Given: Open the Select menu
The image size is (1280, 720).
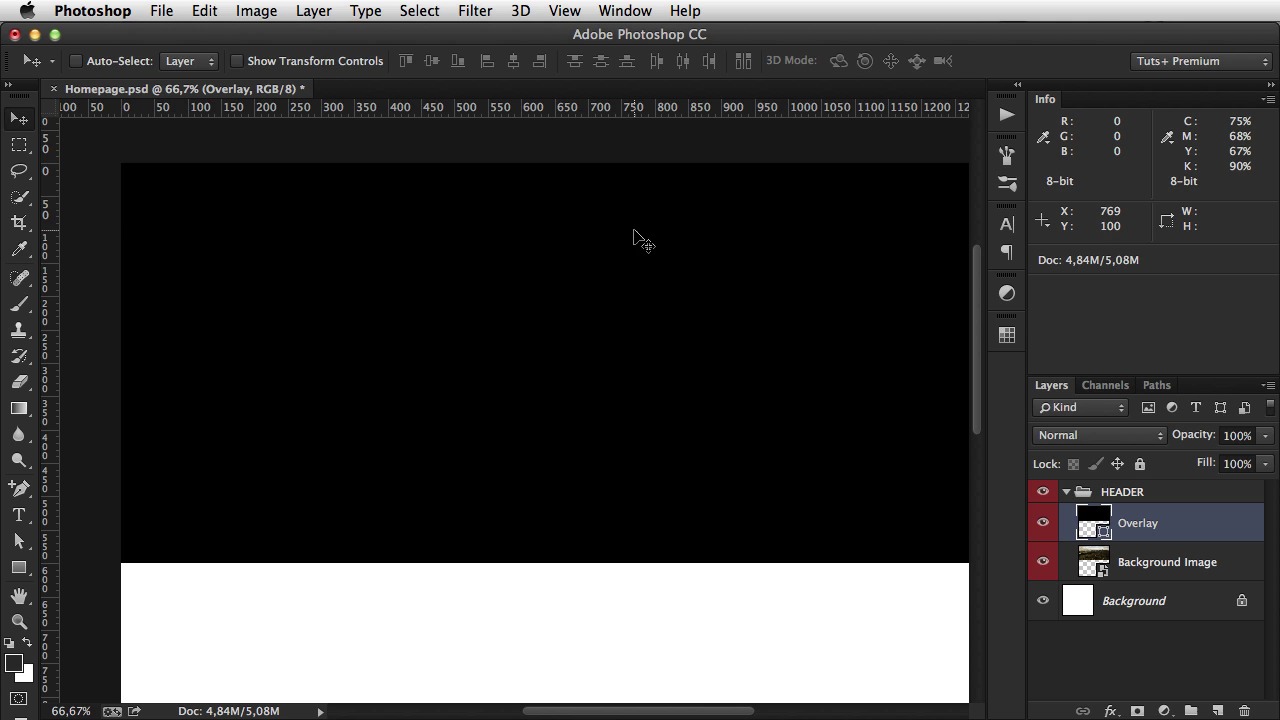Looking at the screenshot, I should click(x=419, y=11).
